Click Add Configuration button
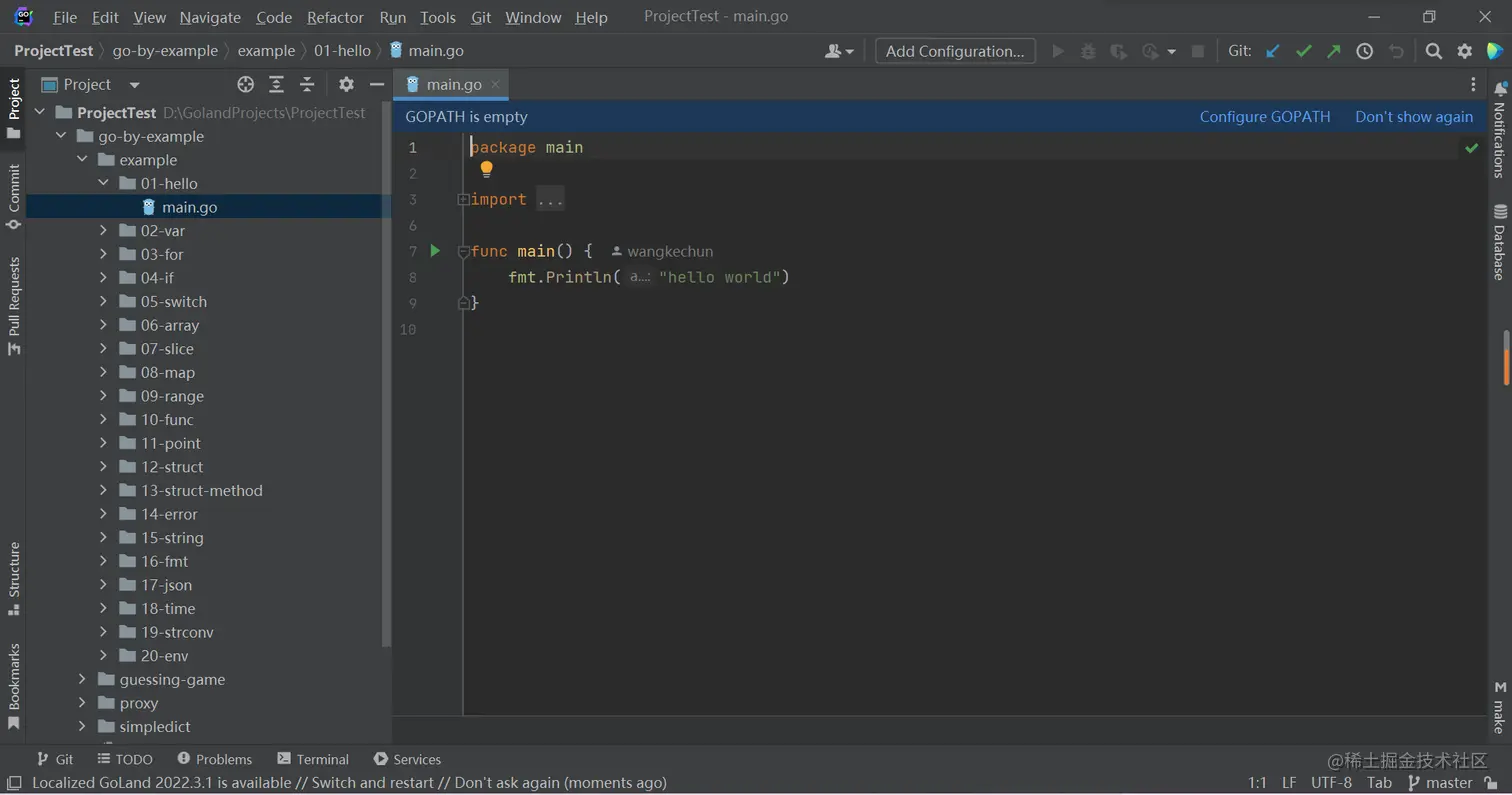This screenshot has height=795, width=1512. (955, 51)
